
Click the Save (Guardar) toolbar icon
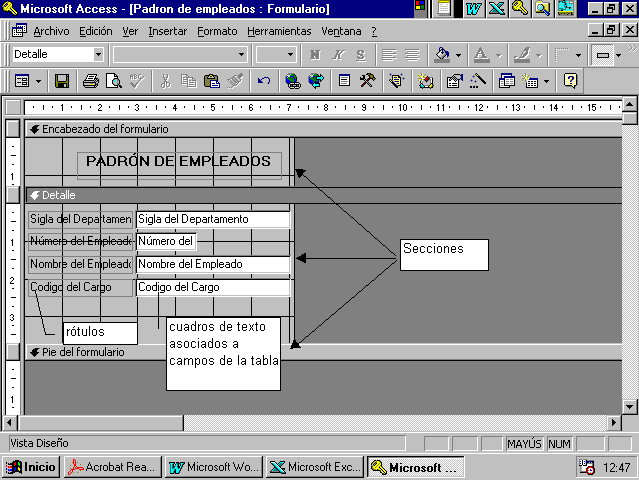pos(62,81)
